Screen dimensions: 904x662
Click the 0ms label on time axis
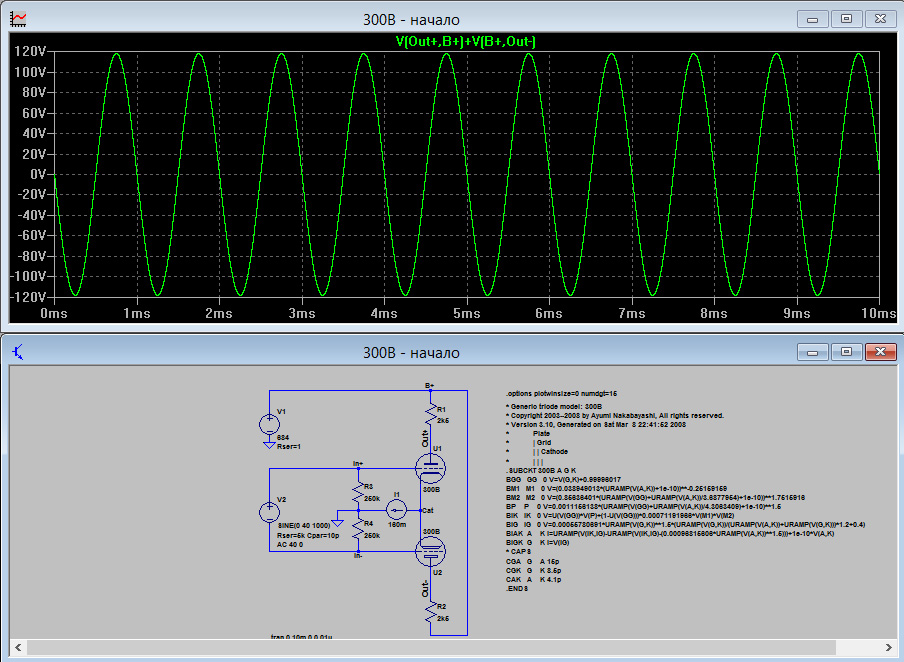(53, 313)
